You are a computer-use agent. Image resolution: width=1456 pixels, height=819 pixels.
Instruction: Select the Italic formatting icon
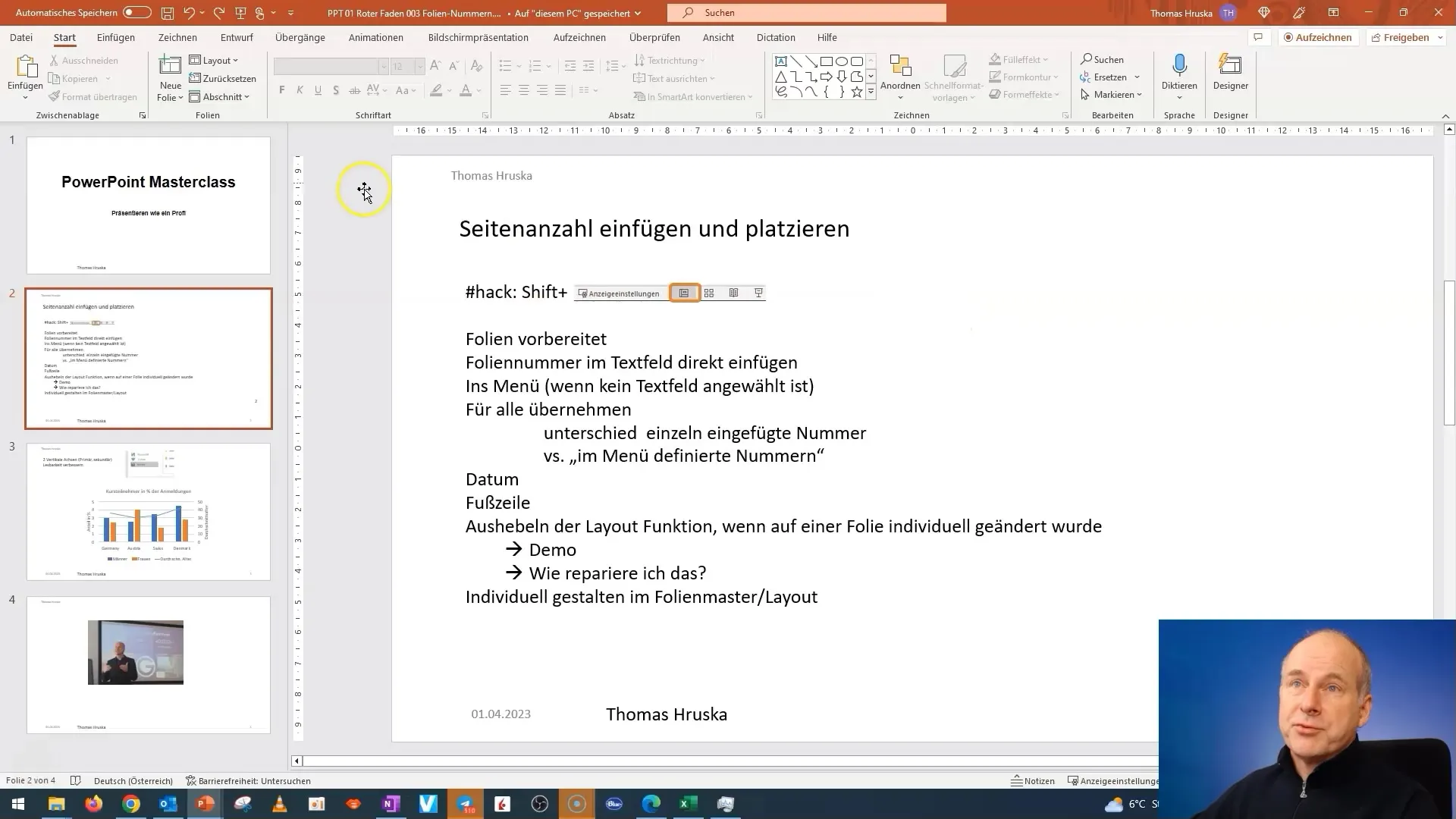coord(300,91)
